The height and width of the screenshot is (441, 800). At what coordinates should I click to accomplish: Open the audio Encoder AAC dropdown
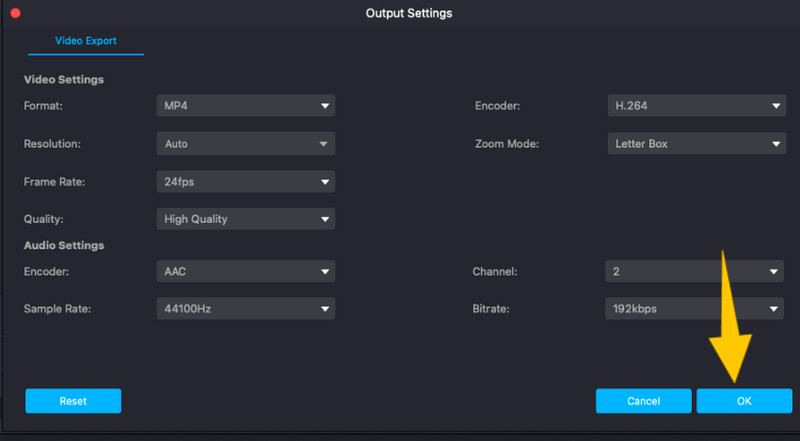tap(245, 271)
